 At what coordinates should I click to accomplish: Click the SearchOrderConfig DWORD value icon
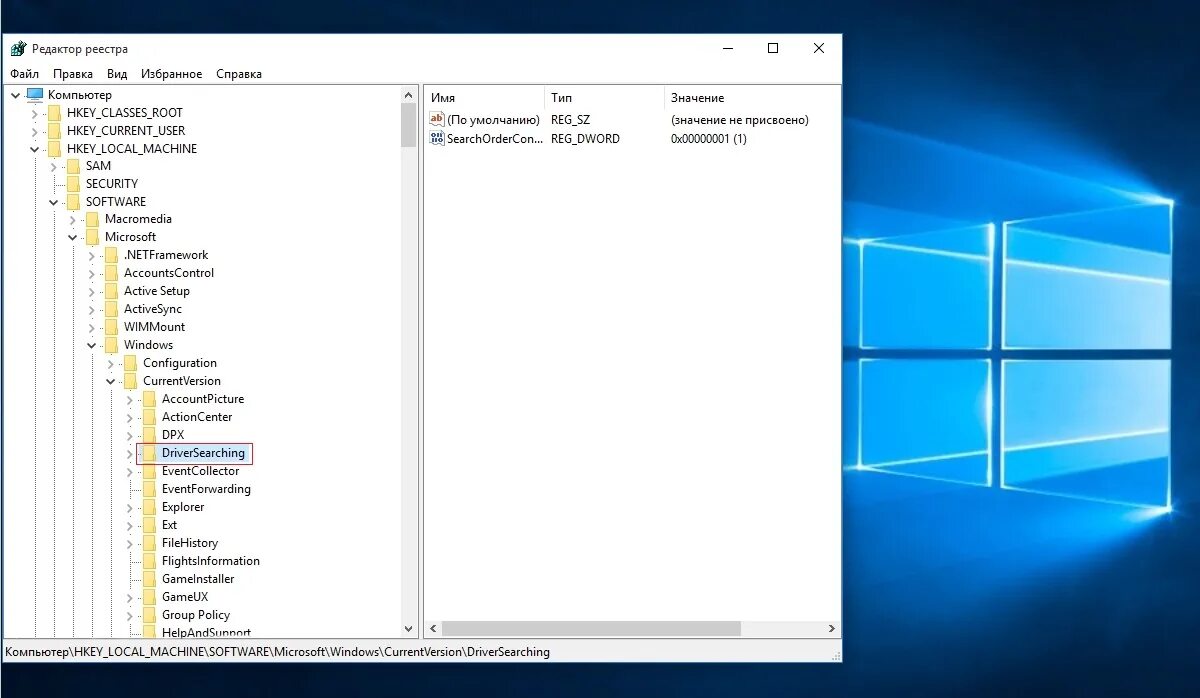[436, 139]
